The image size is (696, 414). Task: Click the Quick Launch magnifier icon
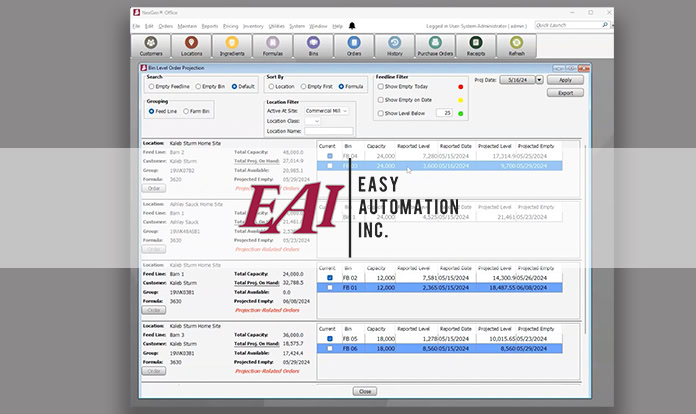pyautogui.click(x=605, y=25)
